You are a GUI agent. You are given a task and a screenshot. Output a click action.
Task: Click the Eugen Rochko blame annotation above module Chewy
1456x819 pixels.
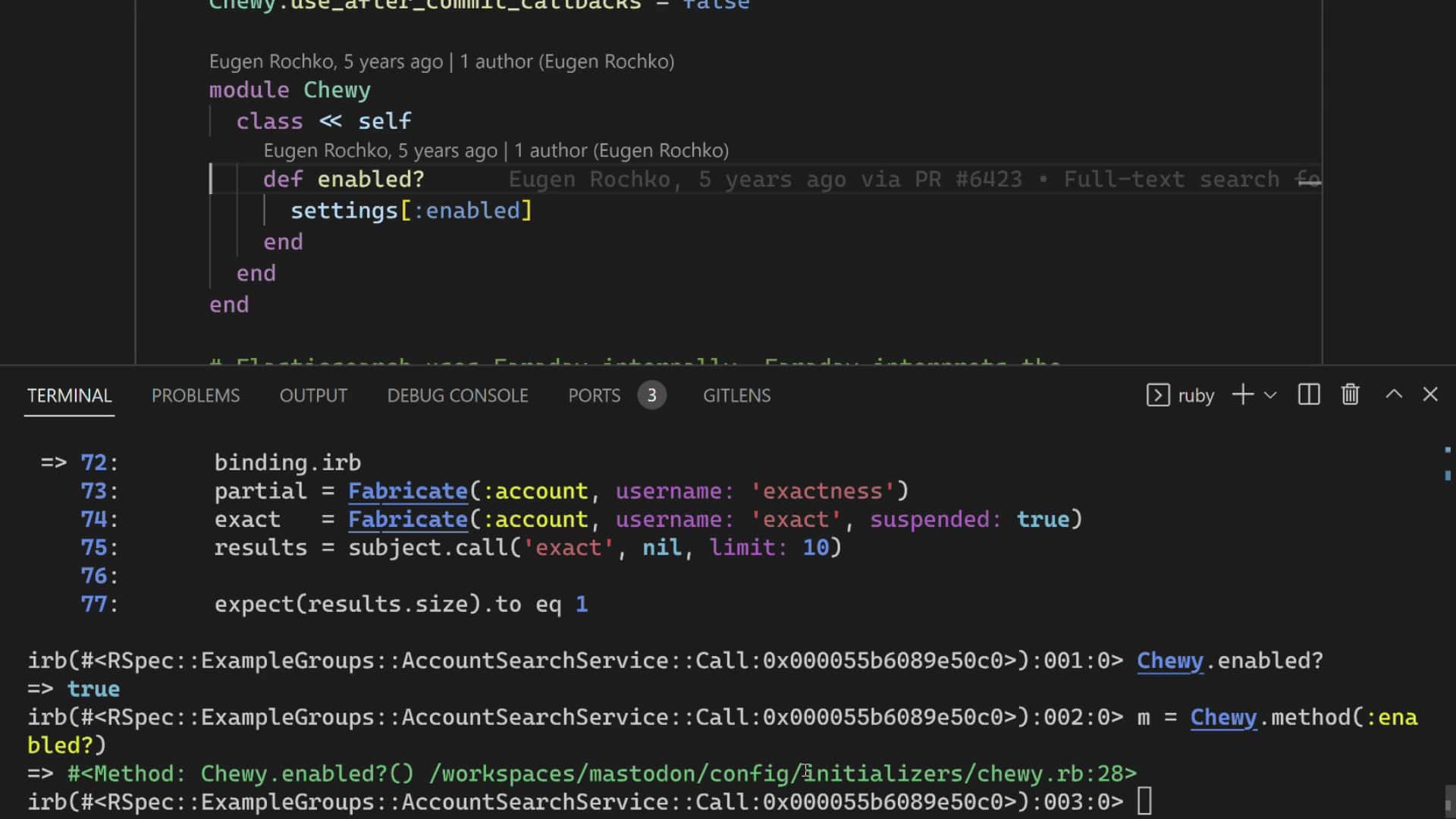pos(441,61)
